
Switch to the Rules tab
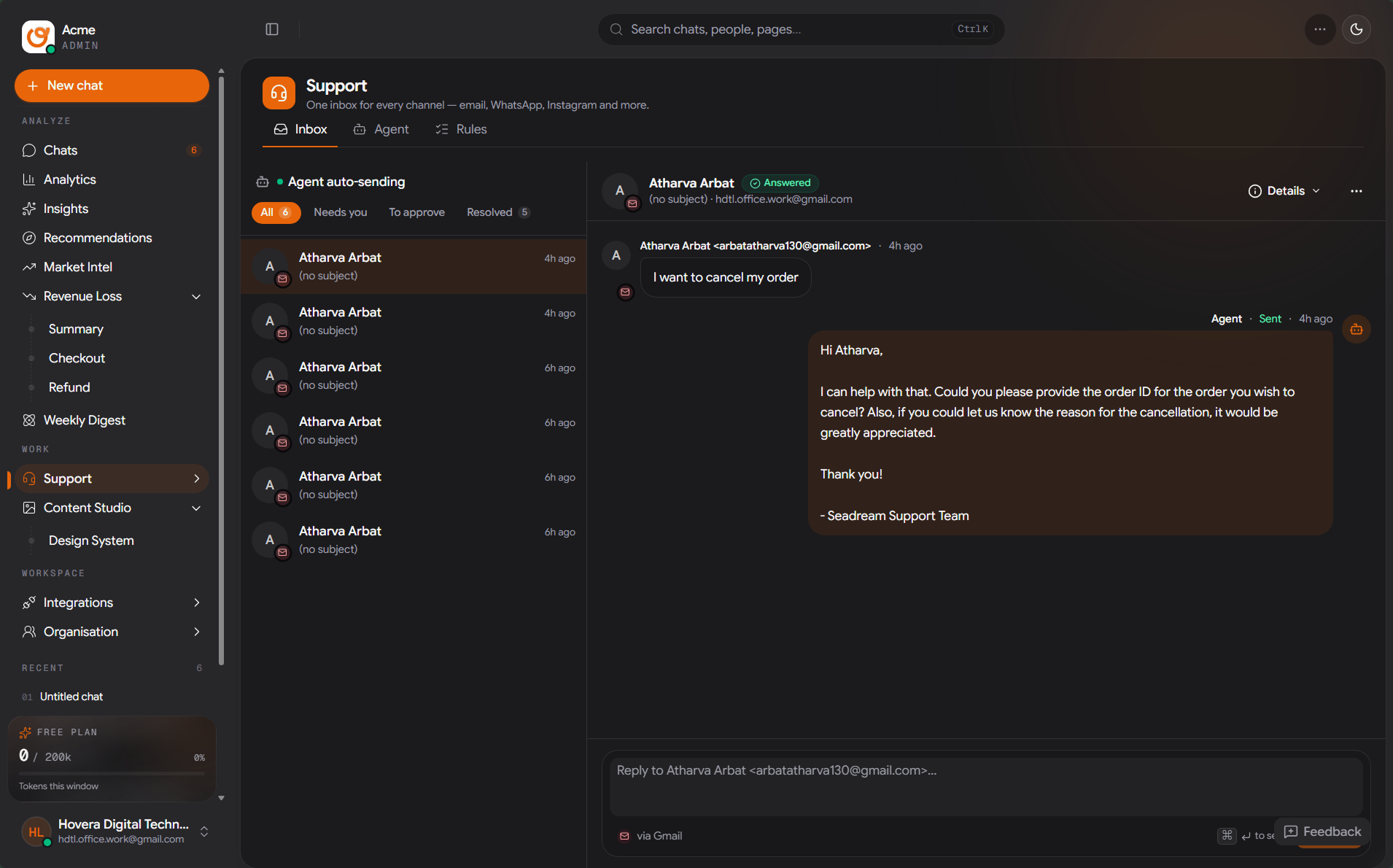click(461, 129)
